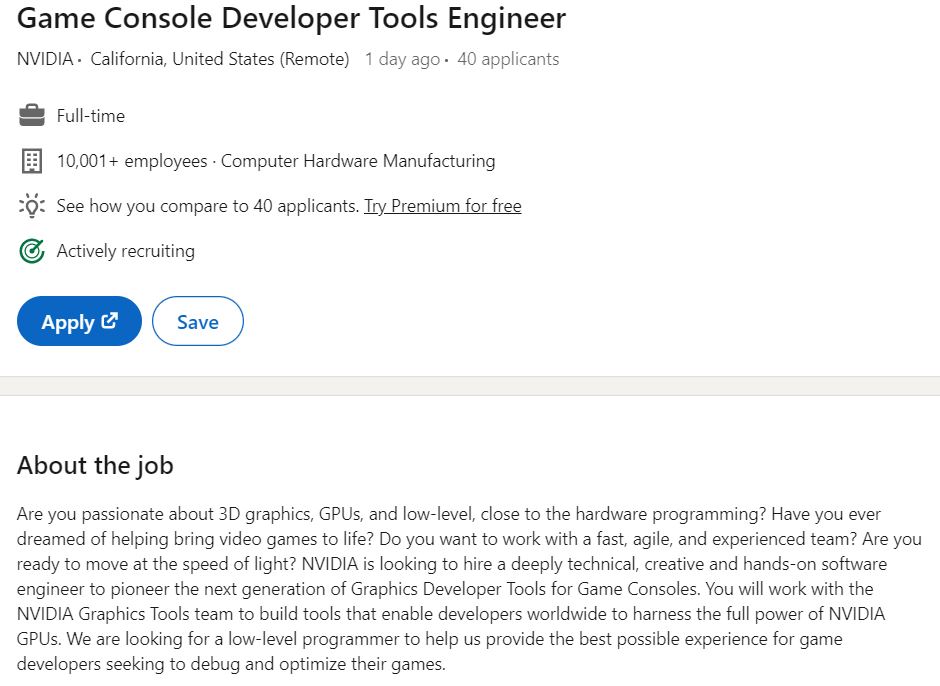Click the Full-time employment type label

tap(91, 116)
